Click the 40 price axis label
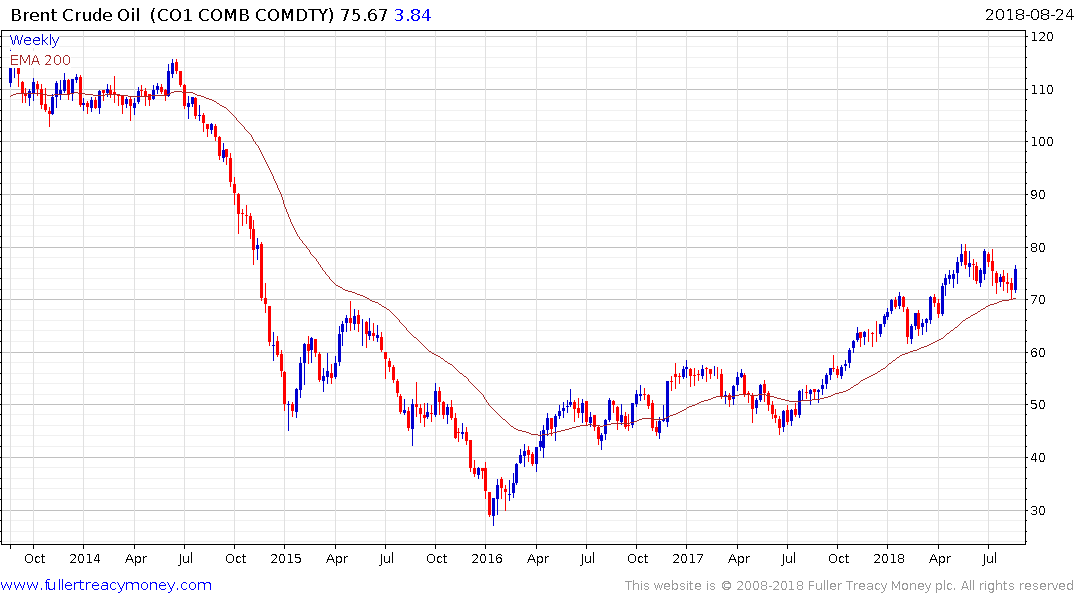Viewport: 1075px width, 600px height. (x=1038, y=457)
